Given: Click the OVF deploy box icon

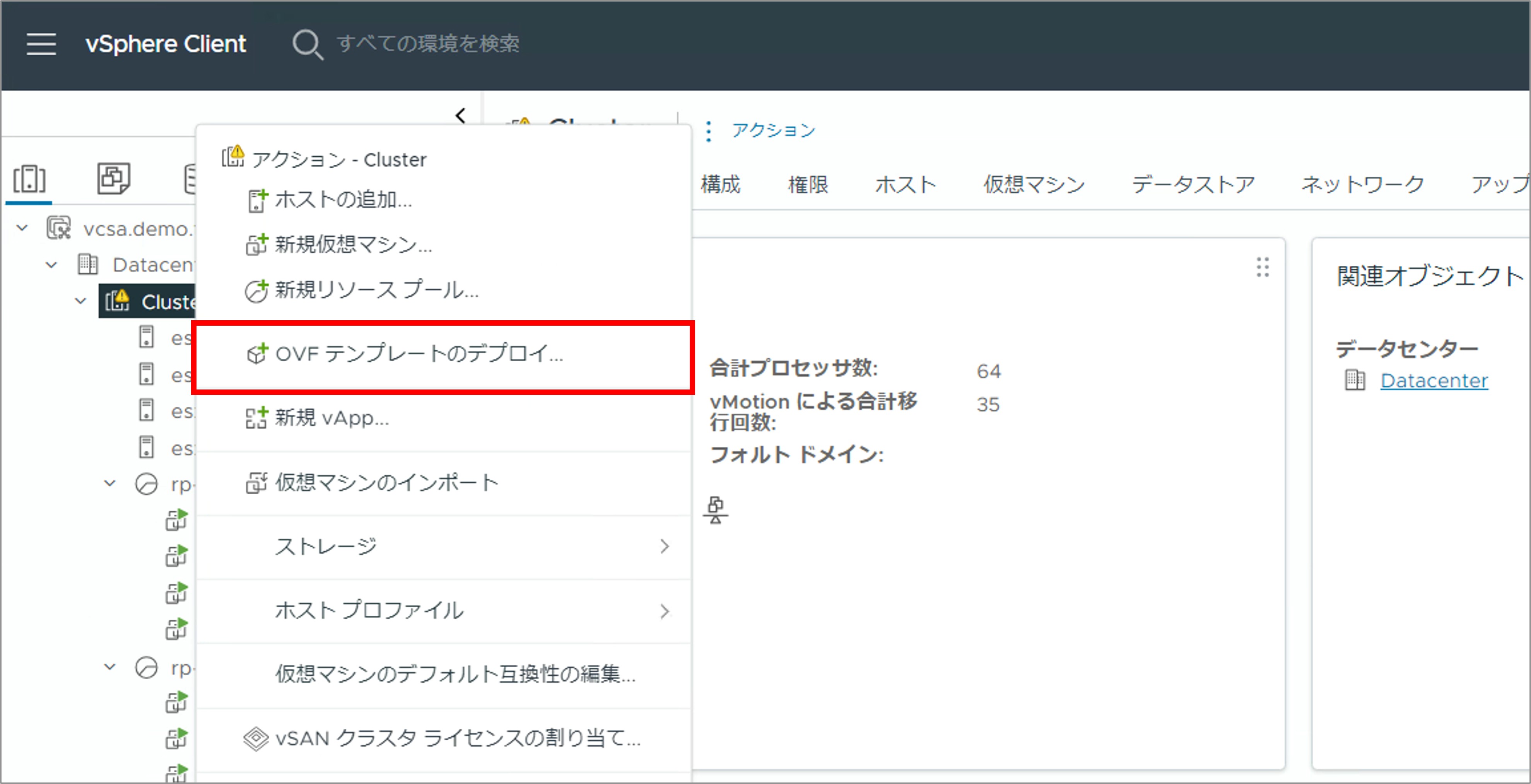Looking at the screenshot, I should 257,354.
